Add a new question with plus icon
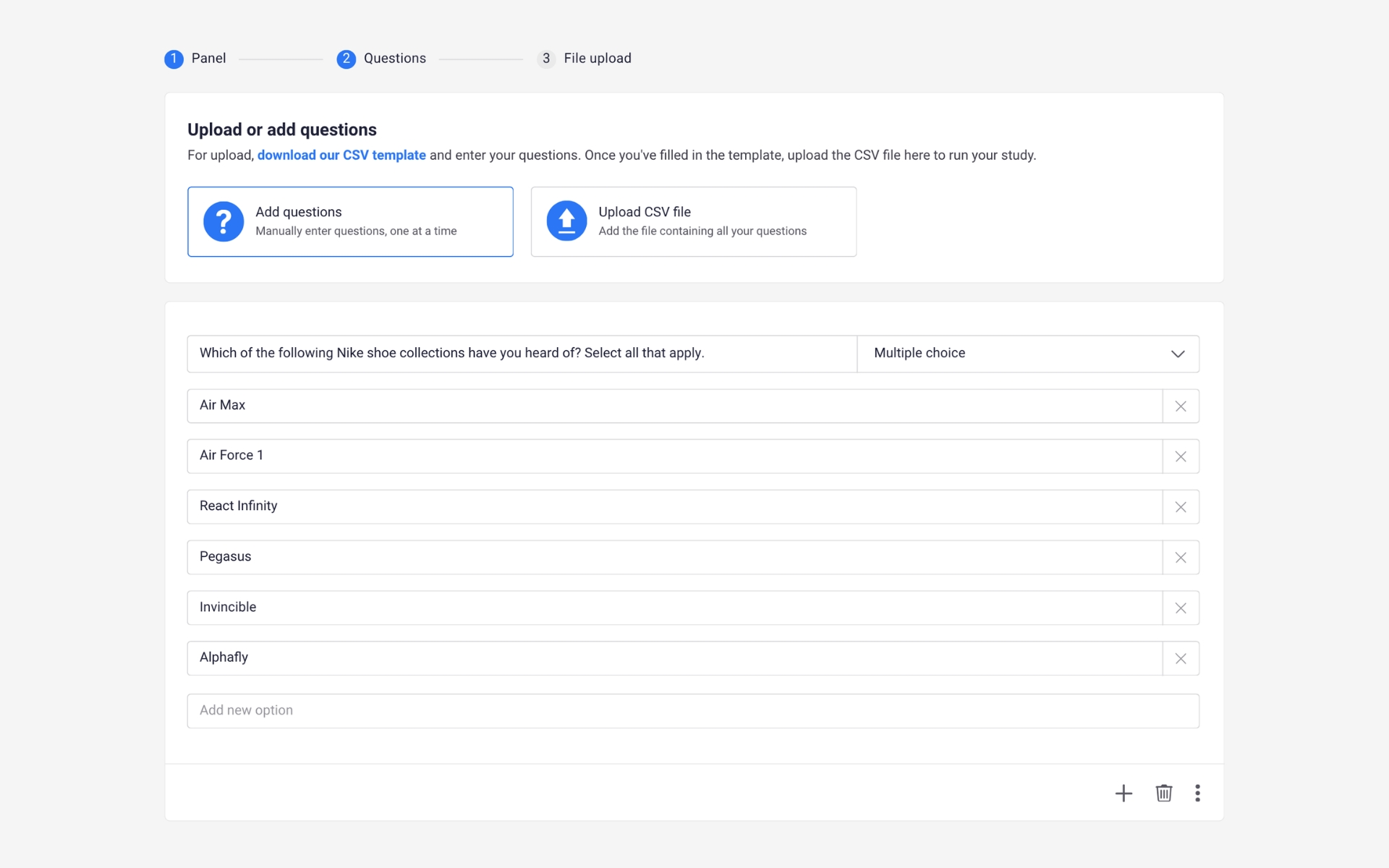The height and width of the screenshot is (868, 1389). click(x=1123, y=793)
